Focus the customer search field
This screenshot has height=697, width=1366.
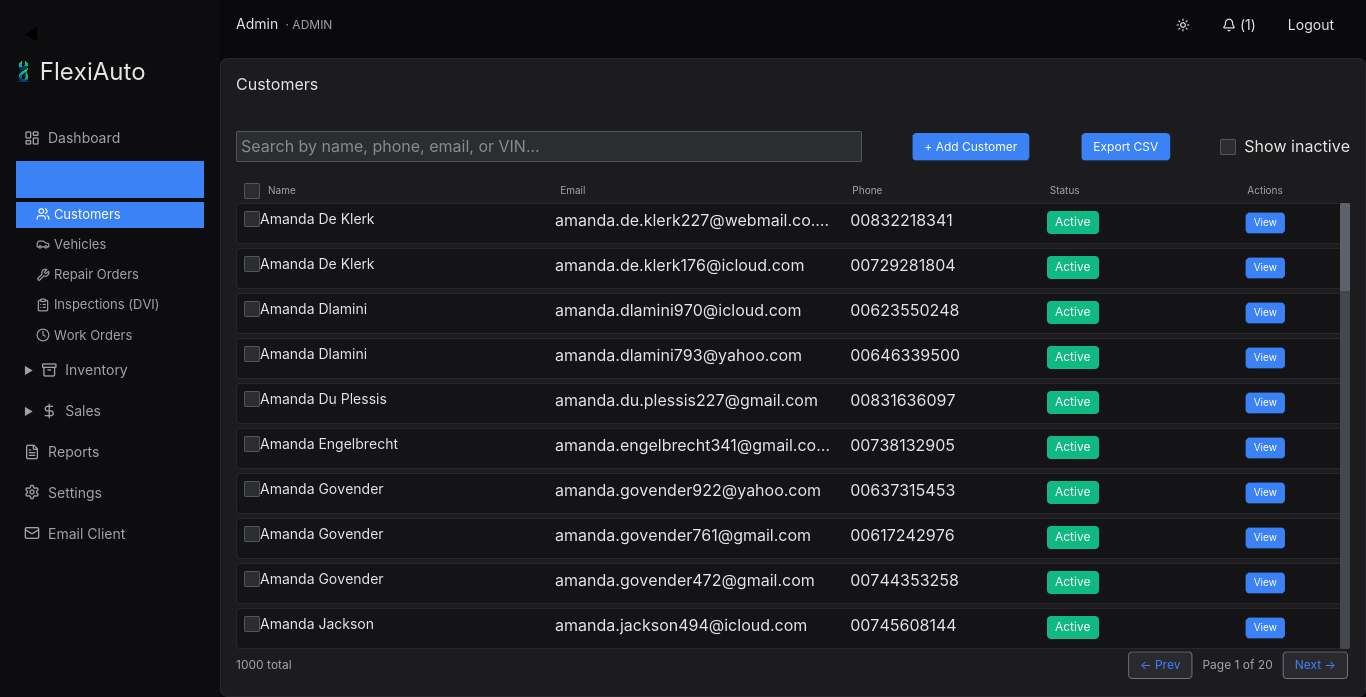pos(549,146)
